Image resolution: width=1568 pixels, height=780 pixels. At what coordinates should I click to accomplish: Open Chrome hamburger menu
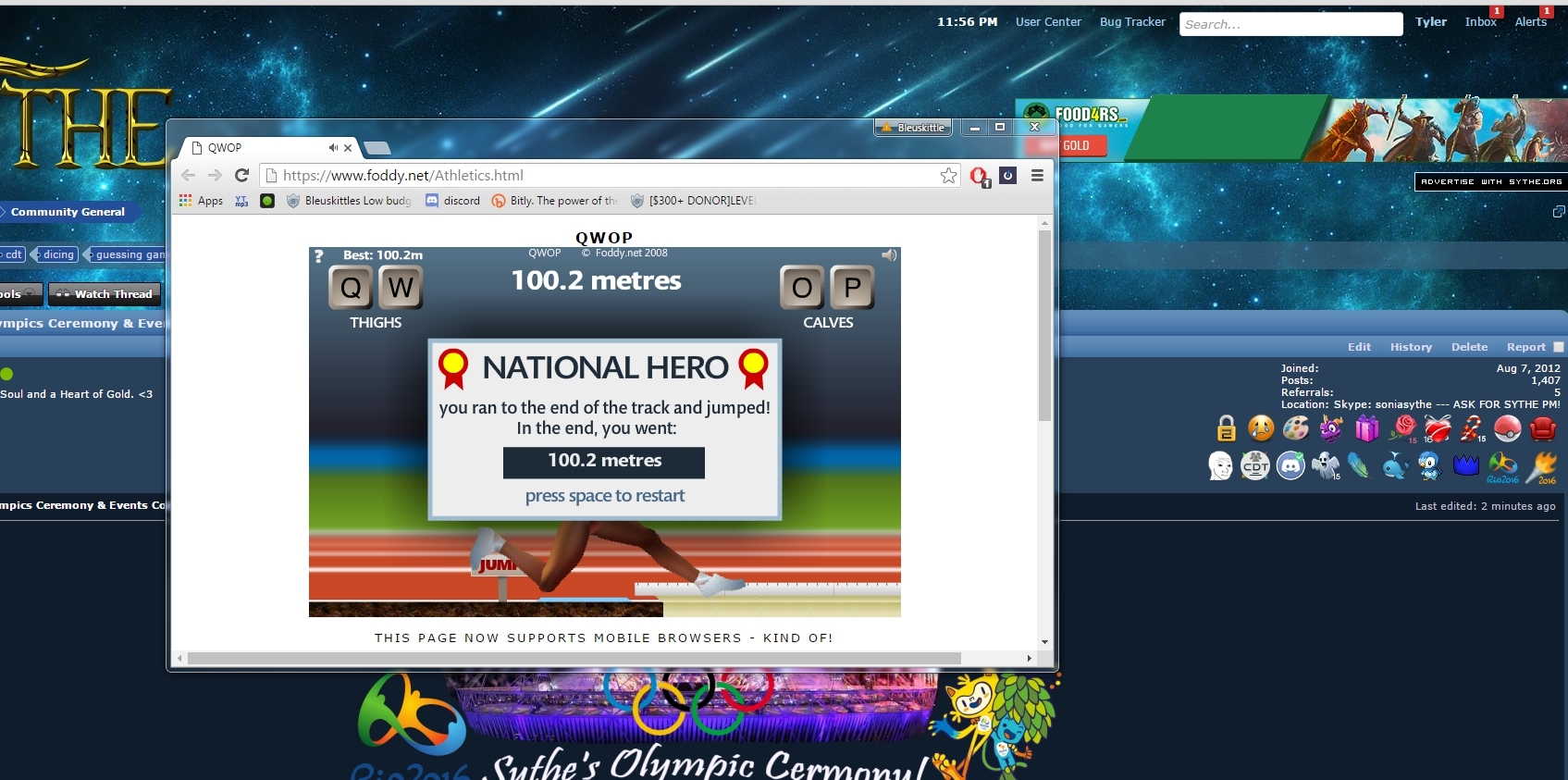1037,175
